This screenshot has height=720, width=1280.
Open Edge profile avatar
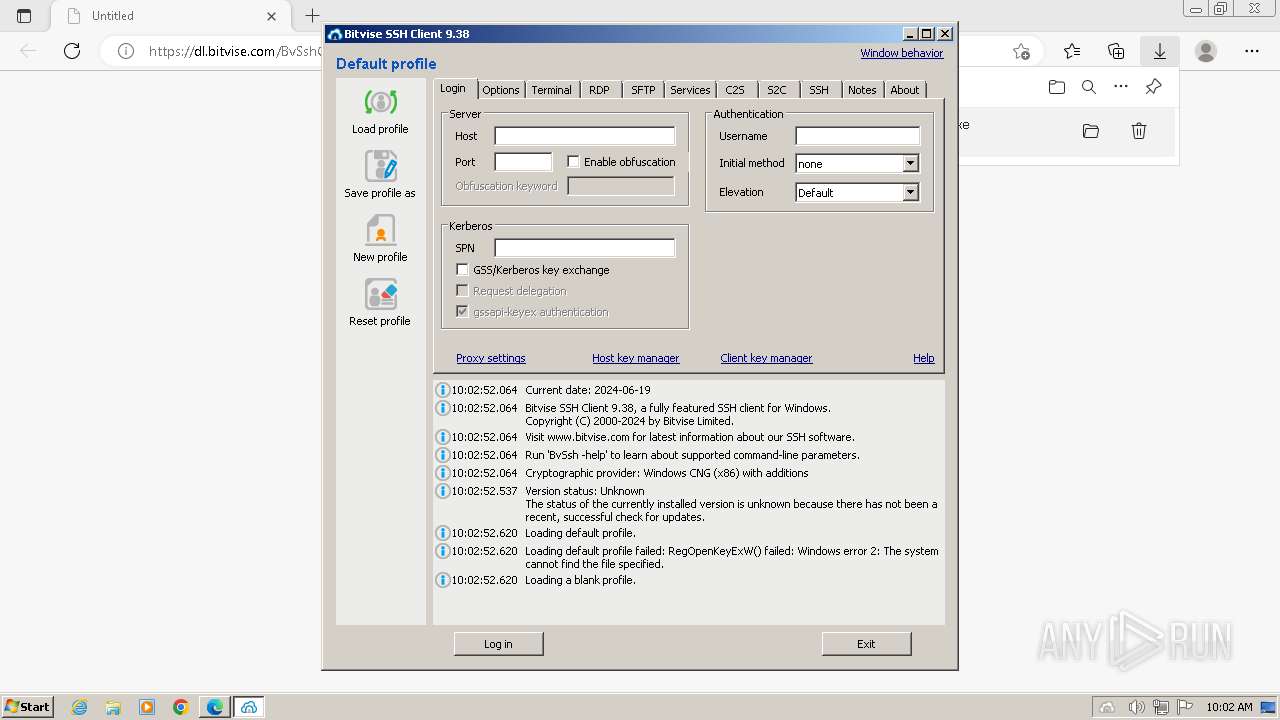tap(1206, 51)
